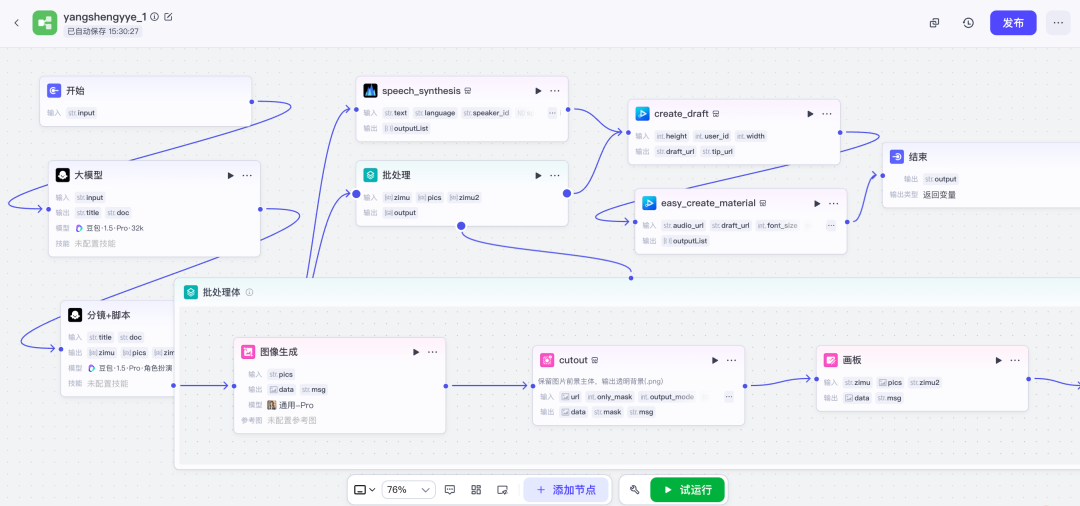The width and height of the screenshot is (1080, 506).
Task: Run the upper 批处理 batch node
Action: (539, 176)
